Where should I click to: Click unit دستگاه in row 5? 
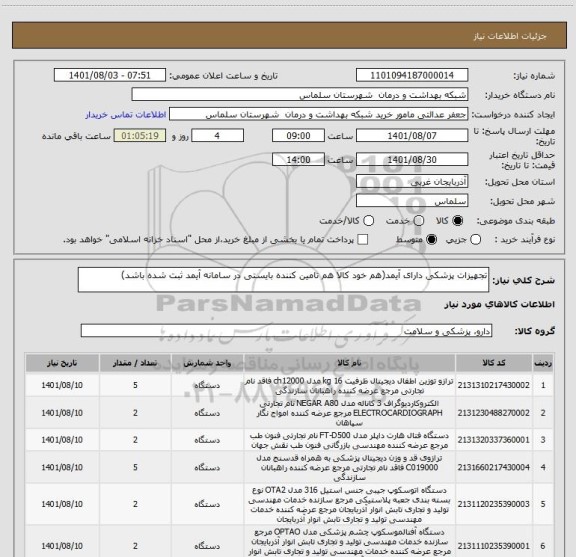pos(207,504)
